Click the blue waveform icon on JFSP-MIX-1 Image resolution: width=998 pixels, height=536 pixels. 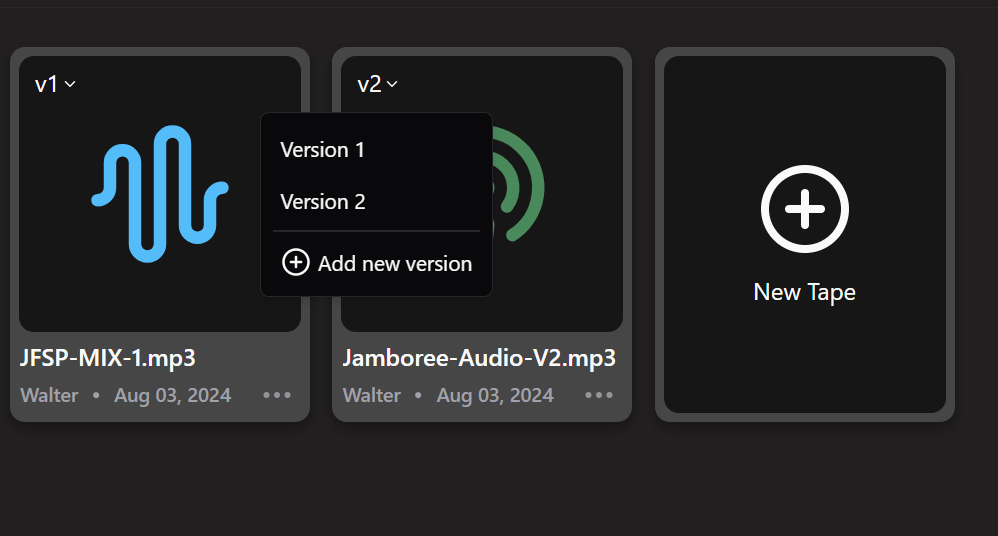(160, 193)
